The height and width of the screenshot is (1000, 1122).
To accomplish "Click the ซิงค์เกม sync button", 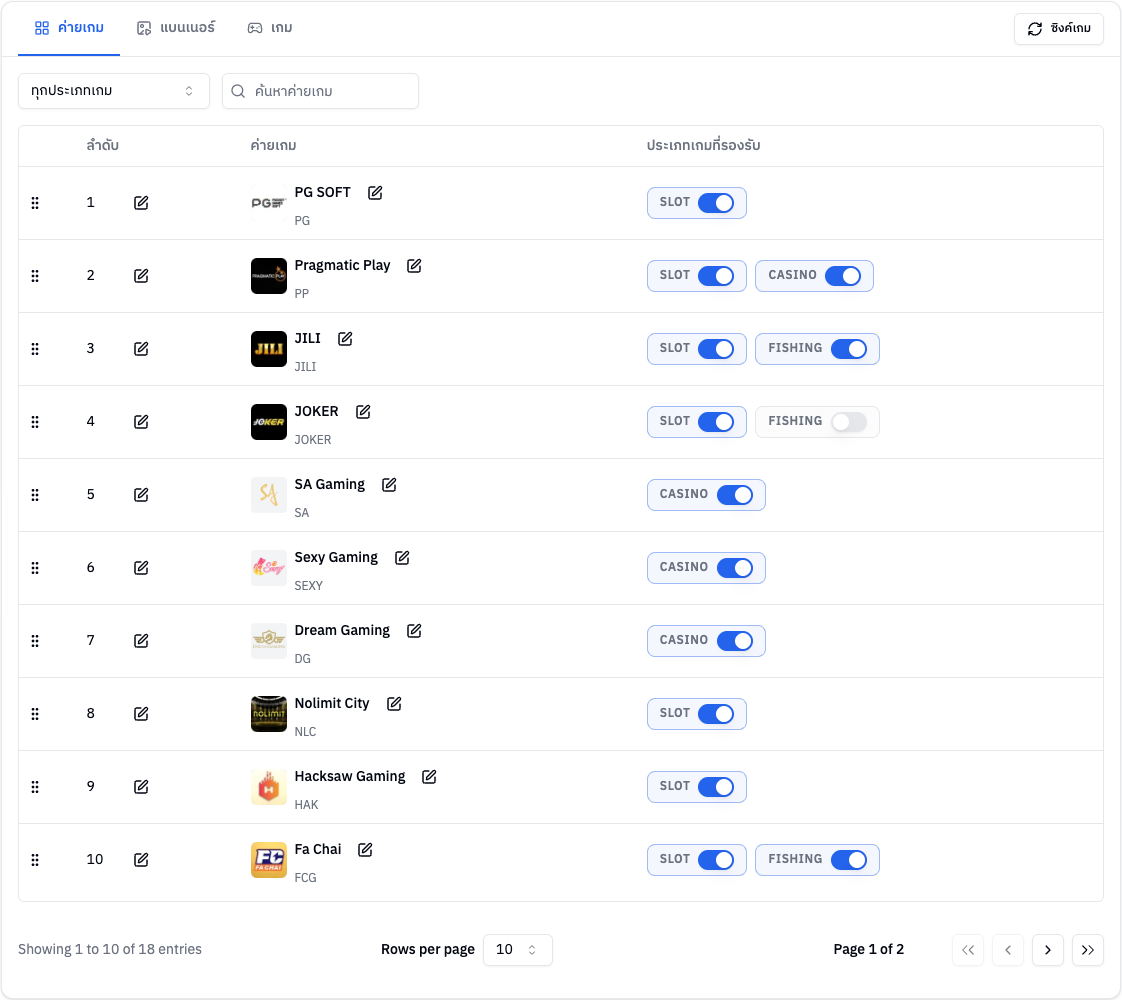I will [x=1059, y=29].
